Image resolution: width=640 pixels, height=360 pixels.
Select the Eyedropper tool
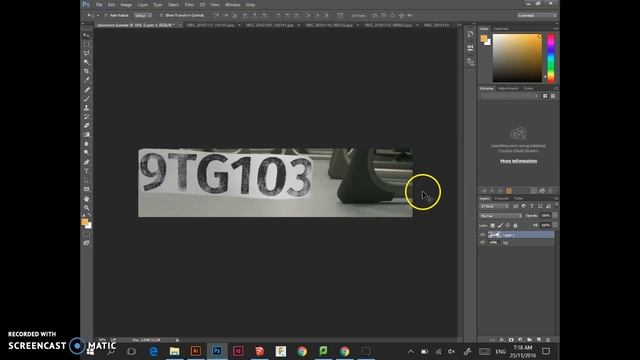coord(87,80)
